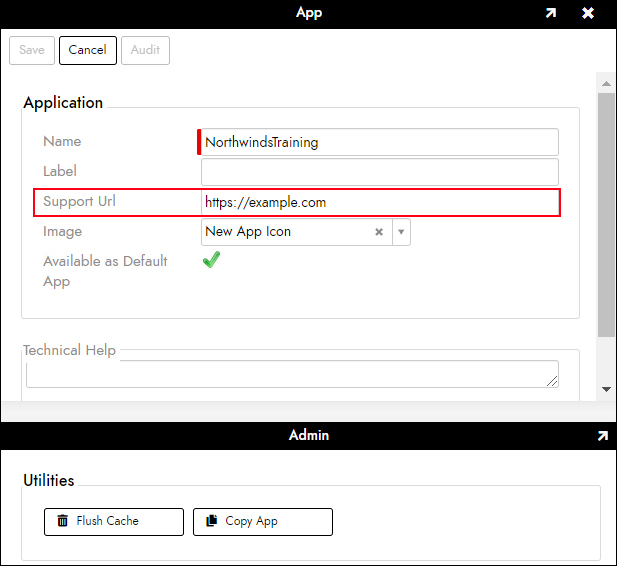Click the Support Url label
Screen dimensions: 617x566
point(79,202)
